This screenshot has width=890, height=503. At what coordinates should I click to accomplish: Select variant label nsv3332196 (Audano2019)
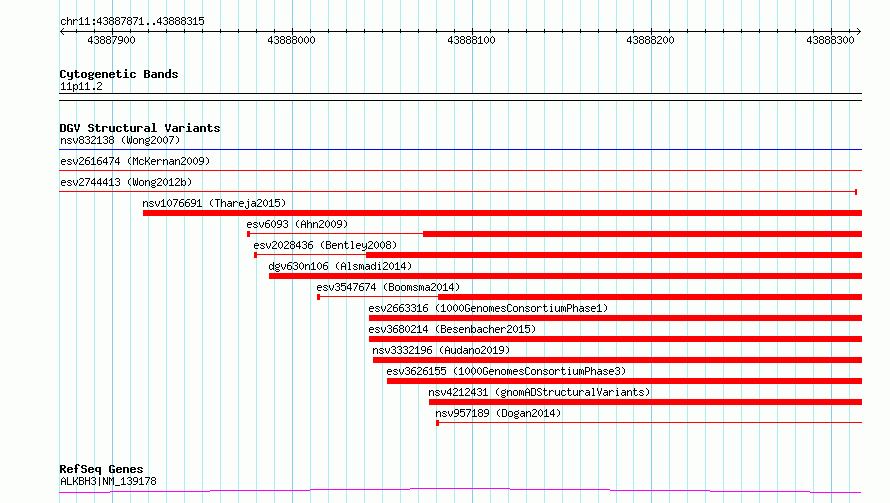click(x=441, y=350)
